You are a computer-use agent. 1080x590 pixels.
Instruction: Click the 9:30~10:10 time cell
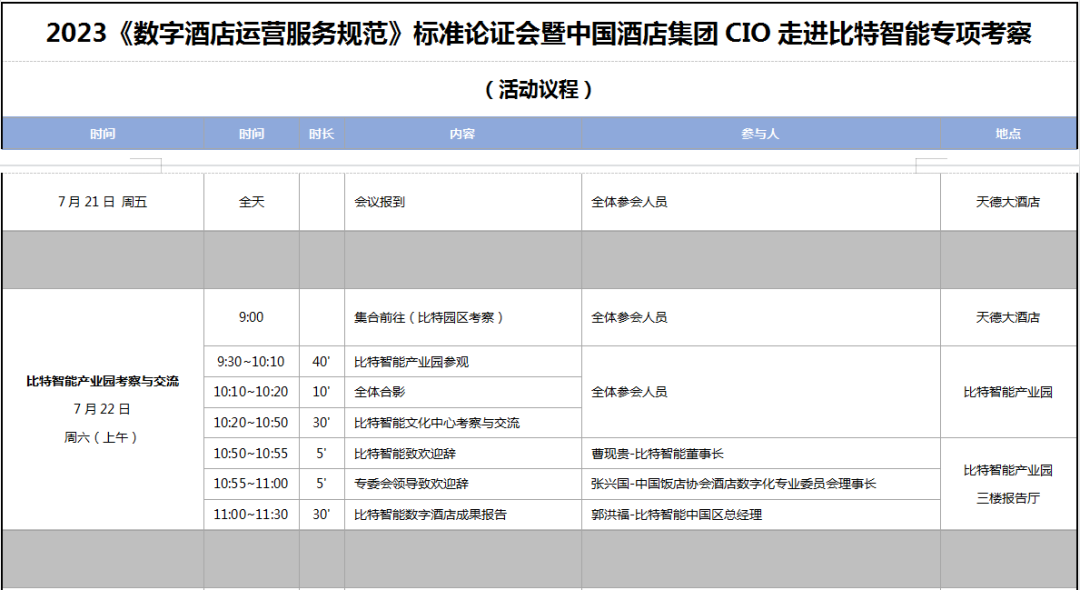pyautogui.click(x=251, y=362)
